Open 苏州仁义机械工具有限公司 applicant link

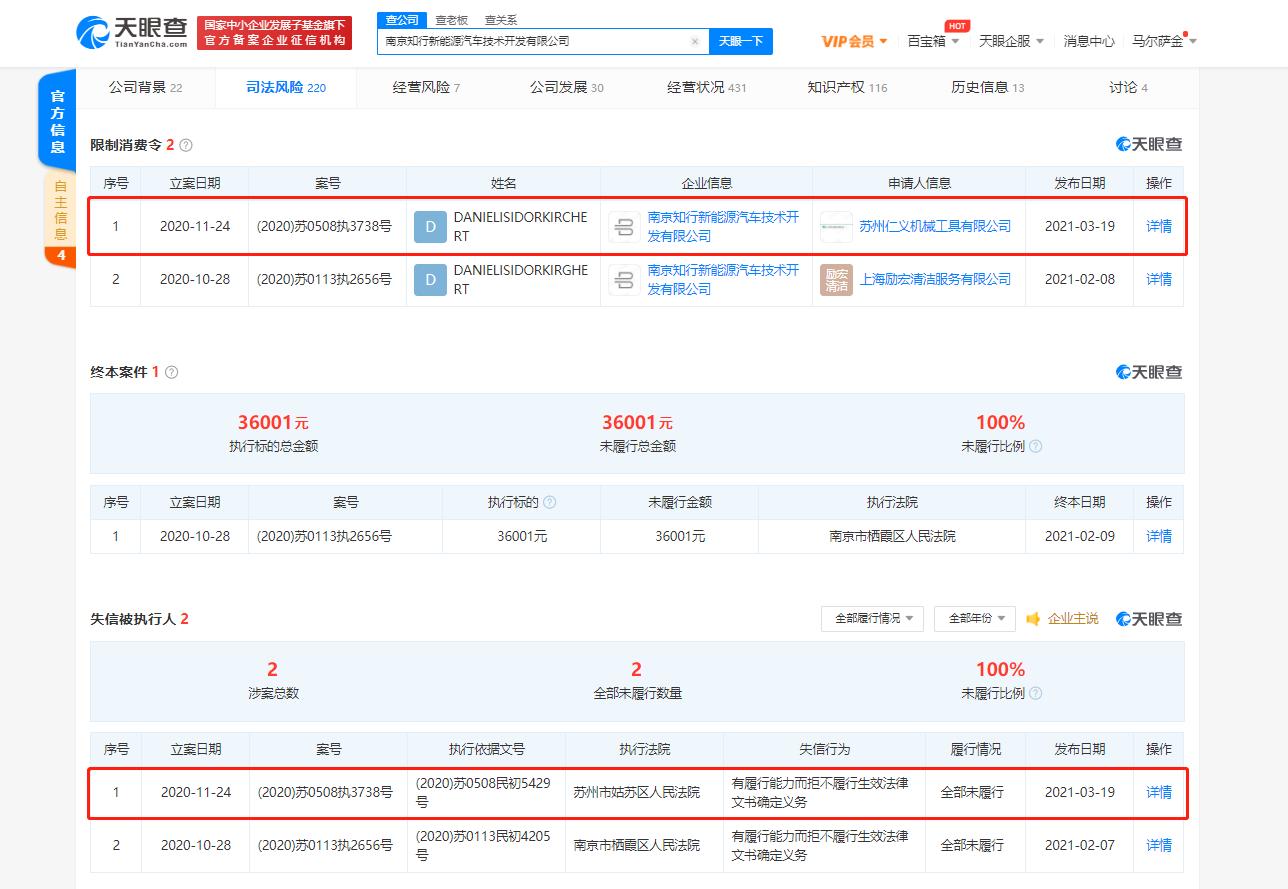click(935, 227)
